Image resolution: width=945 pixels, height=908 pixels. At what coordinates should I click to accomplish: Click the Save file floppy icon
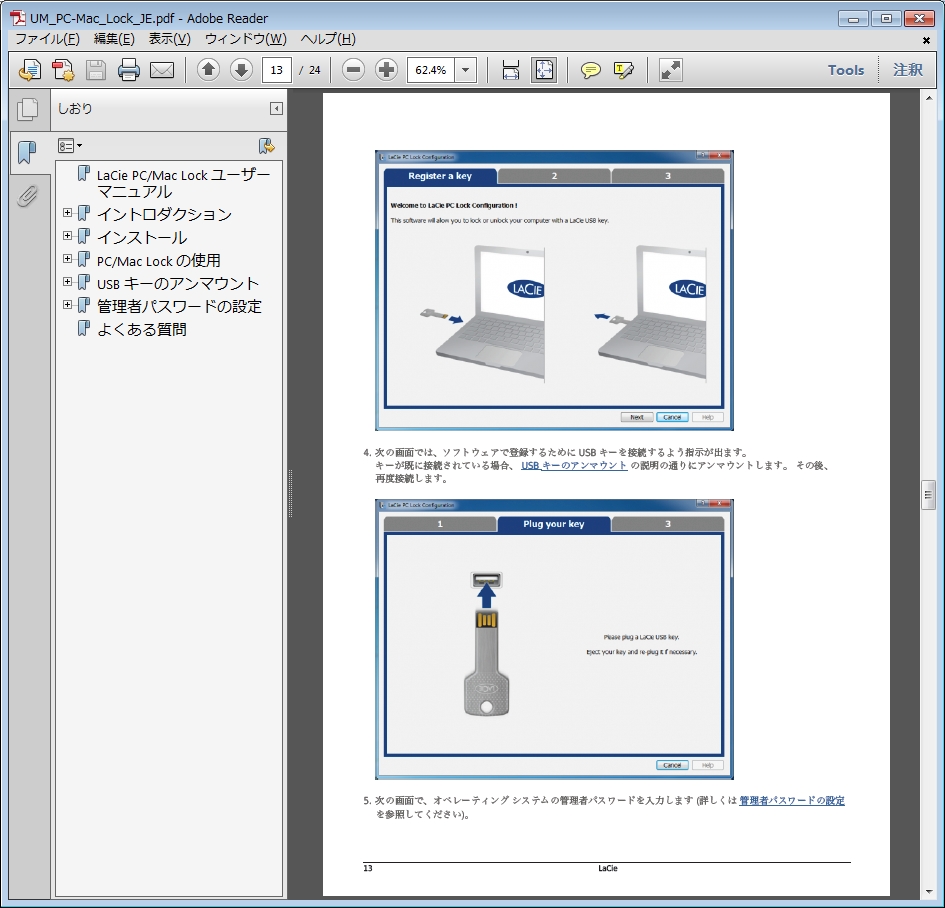point(96,70)
